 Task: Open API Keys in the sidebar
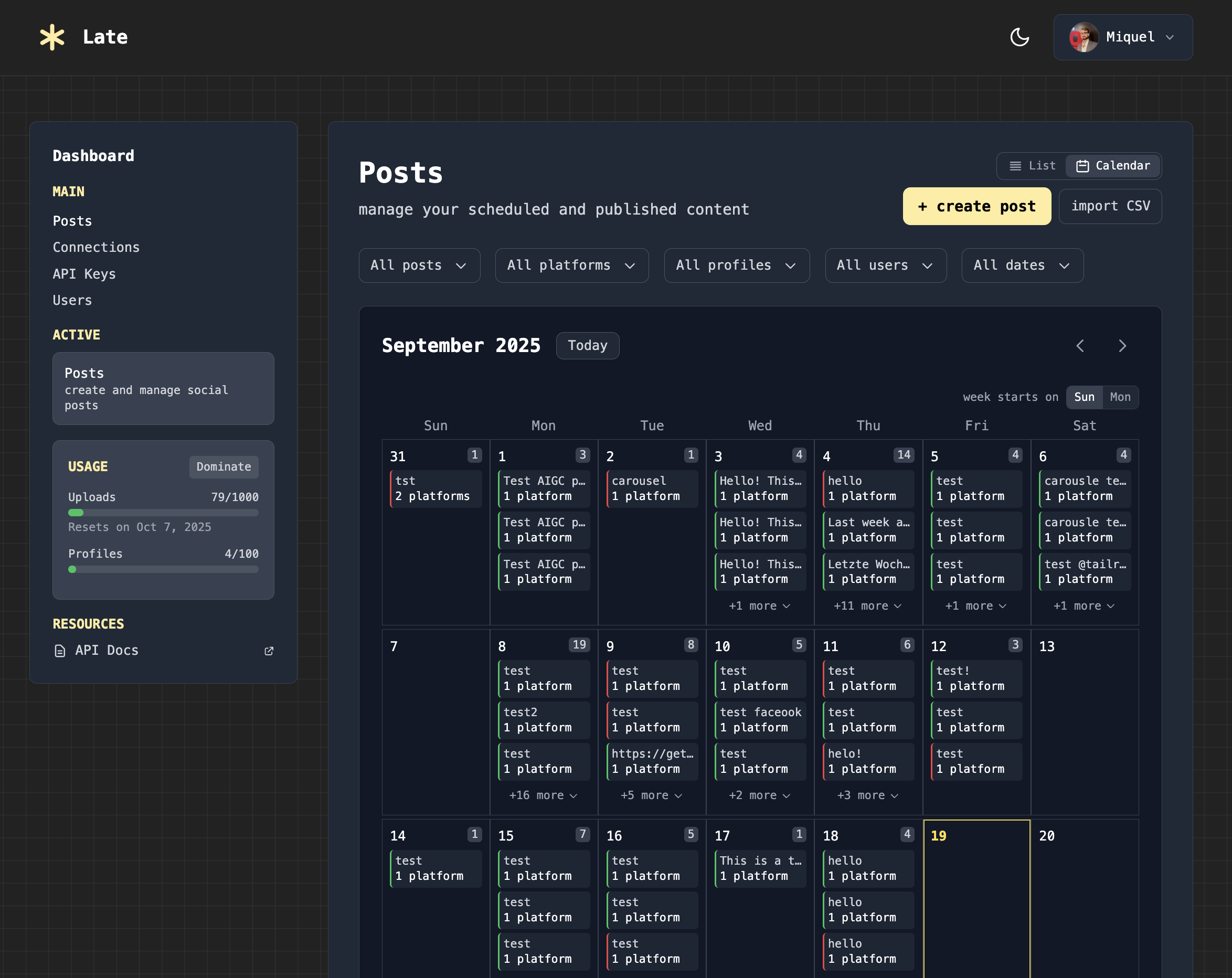click(84, 274)
